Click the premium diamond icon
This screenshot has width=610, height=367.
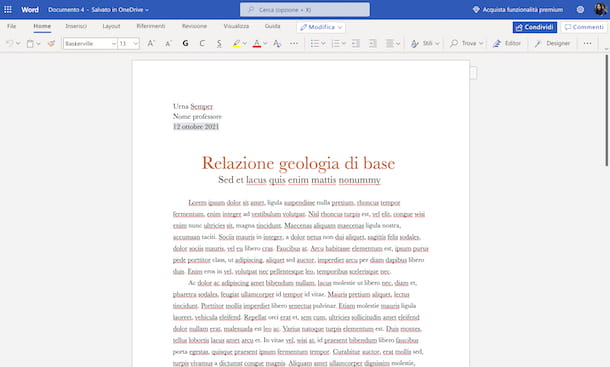[476, 9]
